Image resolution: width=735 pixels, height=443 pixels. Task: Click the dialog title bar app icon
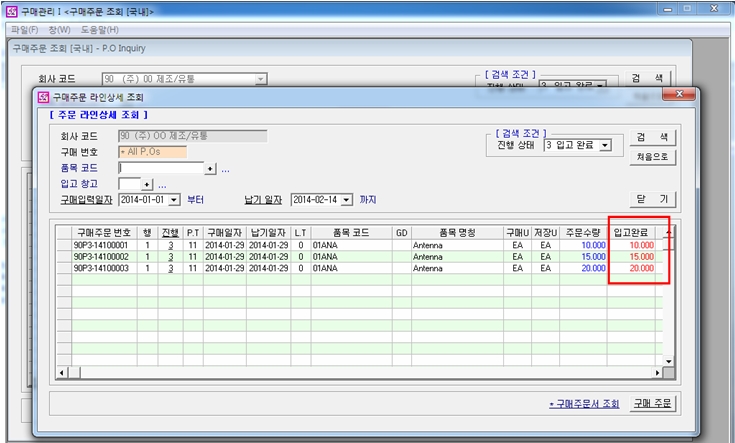click(44, 97)
